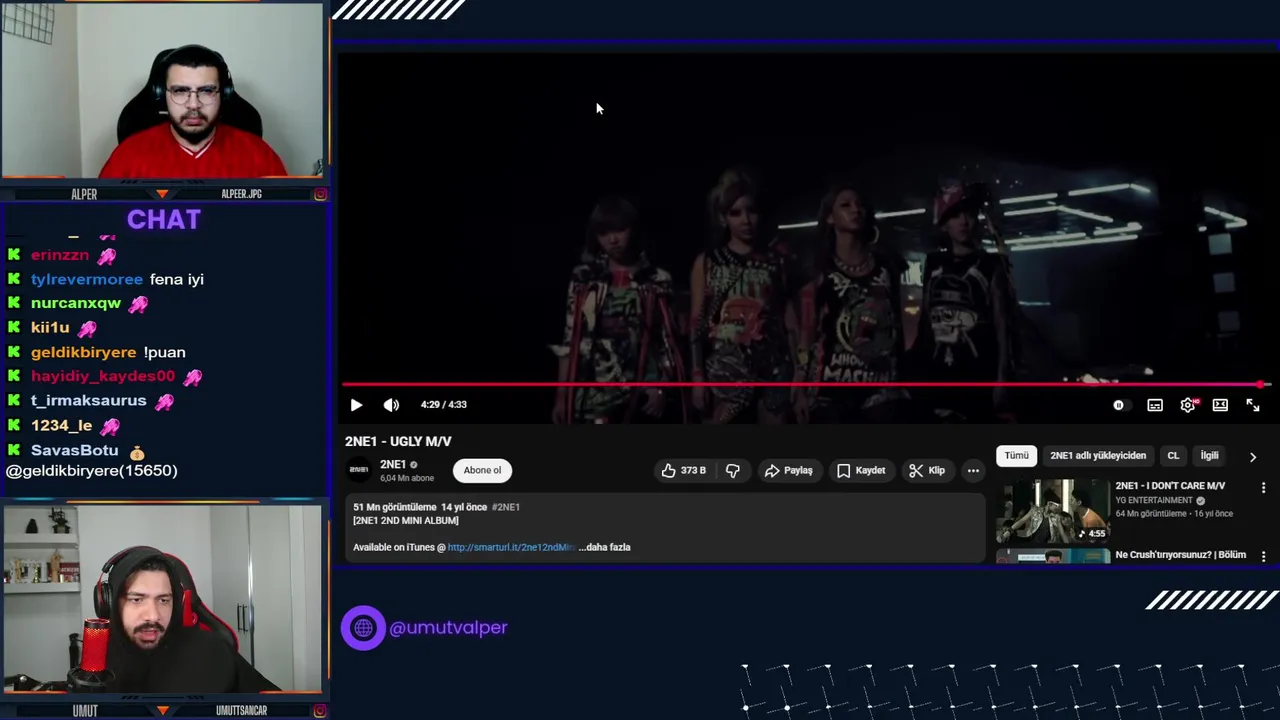1280x720 pixels.
Task: Like the video with thumbs up 373 B
Action: click(684, 470)
